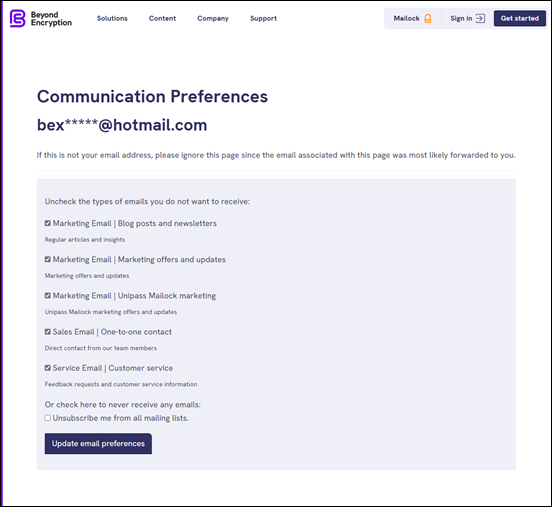Image resolution: width=552 pixels, height=507 pixels.
Task: Expand the Company menu
Action: pyautogui.click(x=213, y=19)
